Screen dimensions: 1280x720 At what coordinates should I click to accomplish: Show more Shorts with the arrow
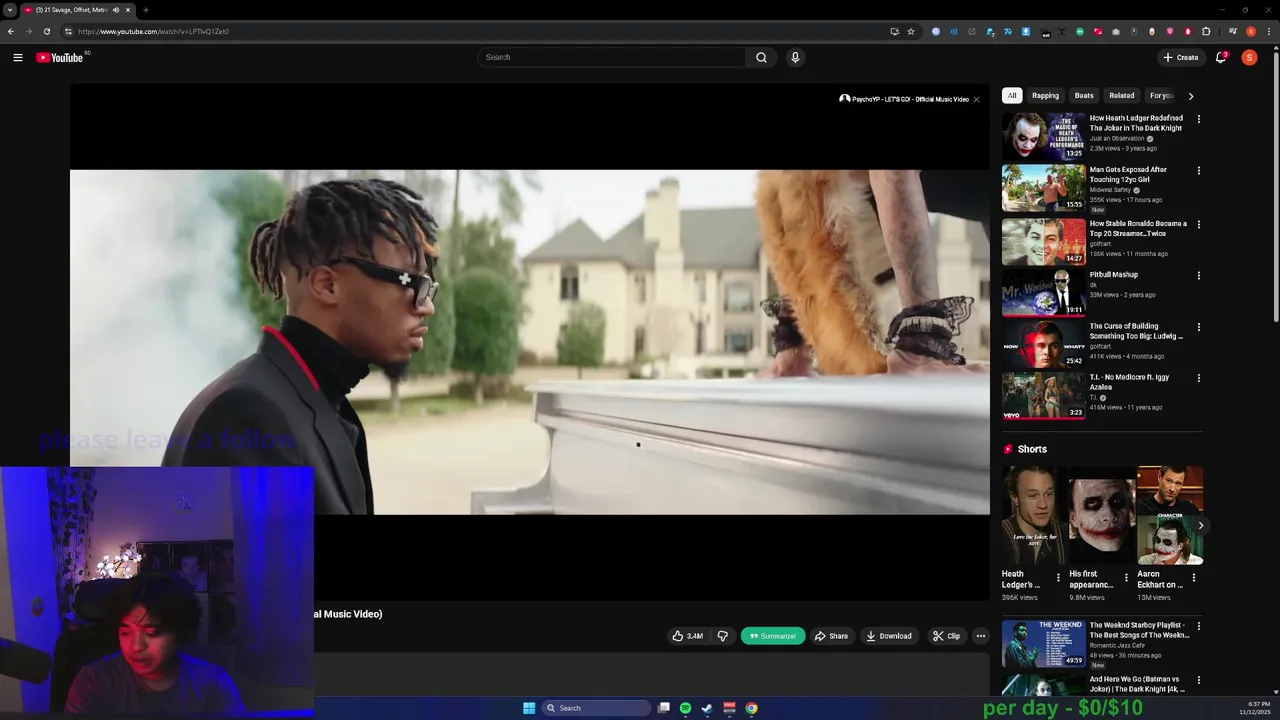tap(1200, 525)
